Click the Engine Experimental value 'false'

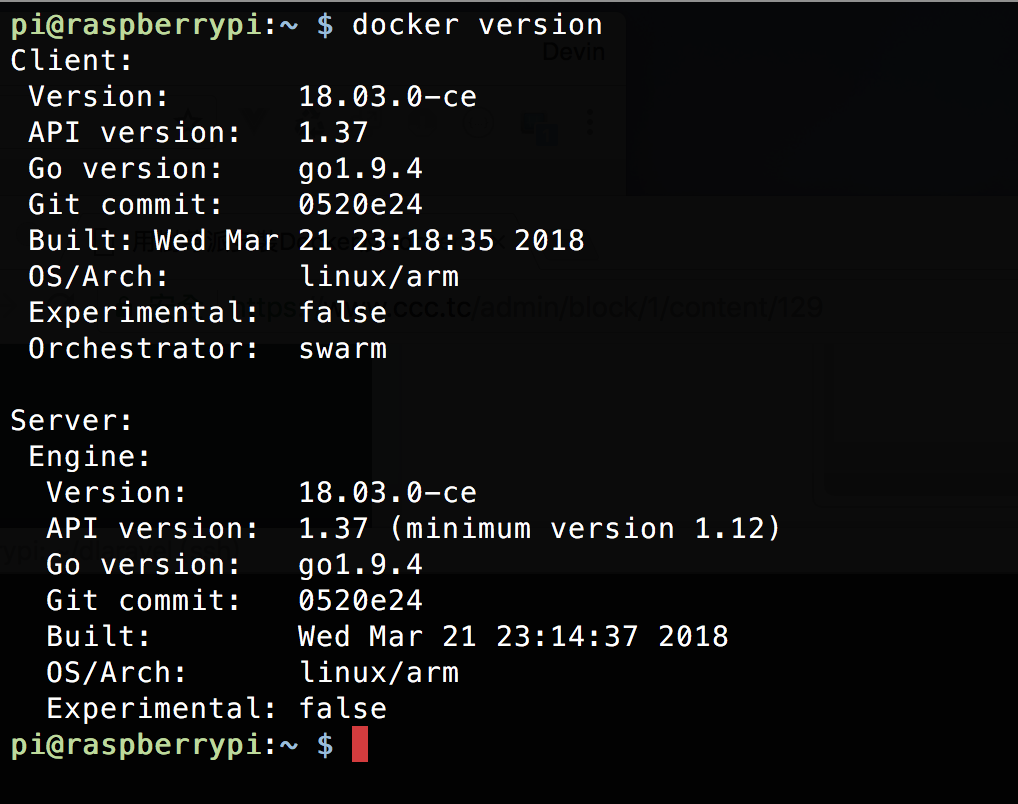click(343, 709)
